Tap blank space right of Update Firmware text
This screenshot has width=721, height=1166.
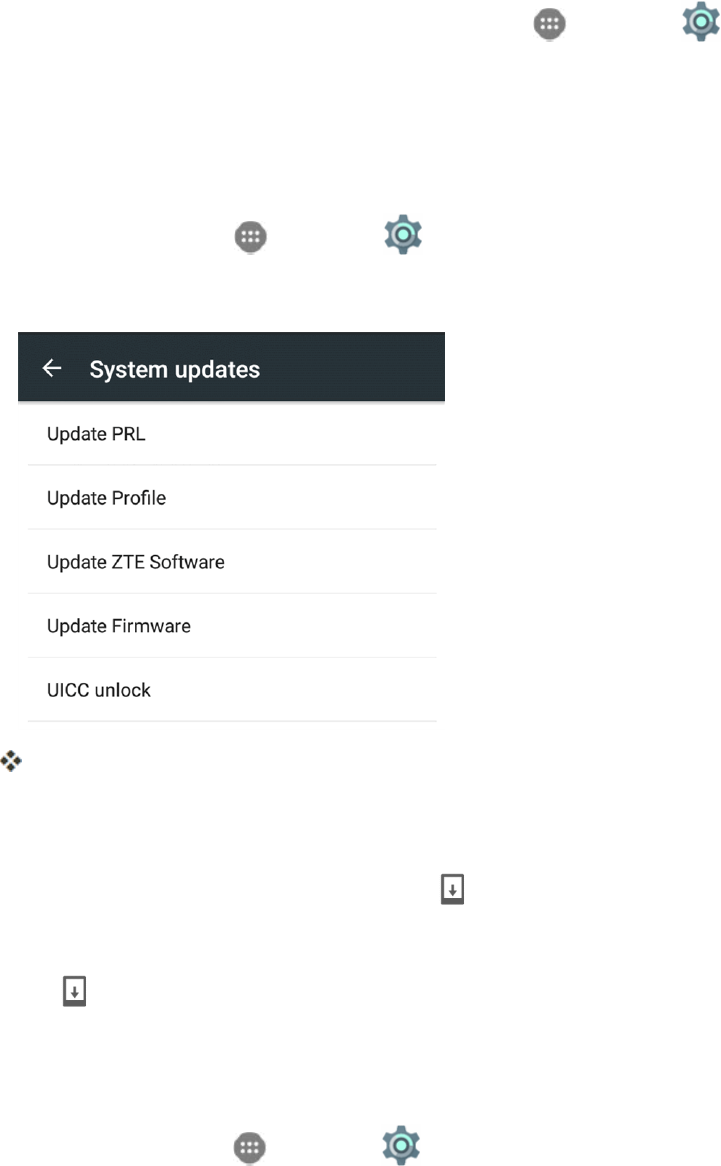pos(312,625)
